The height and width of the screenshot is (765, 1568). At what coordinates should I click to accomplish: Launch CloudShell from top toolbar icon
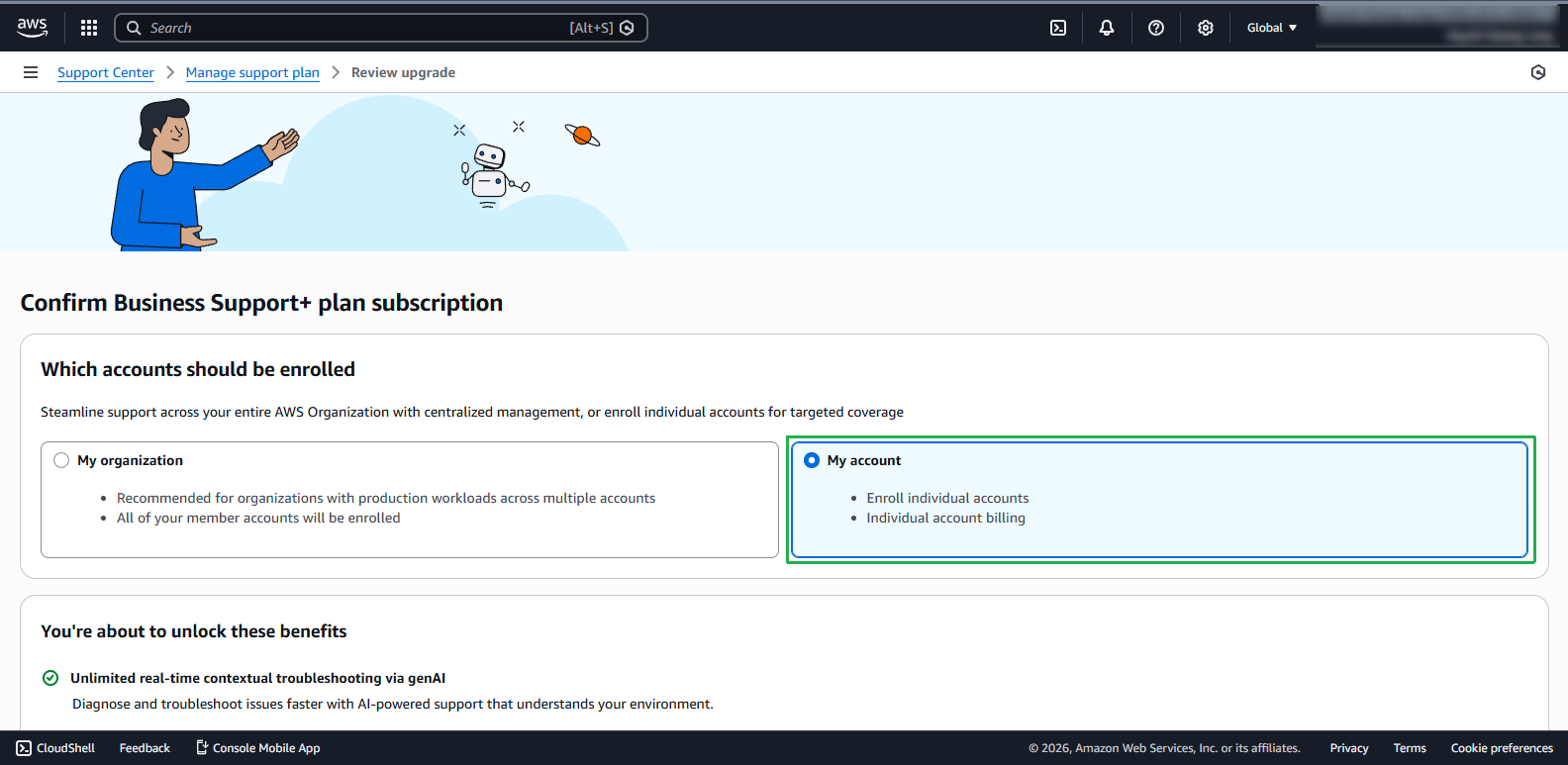click(1058, 28)
